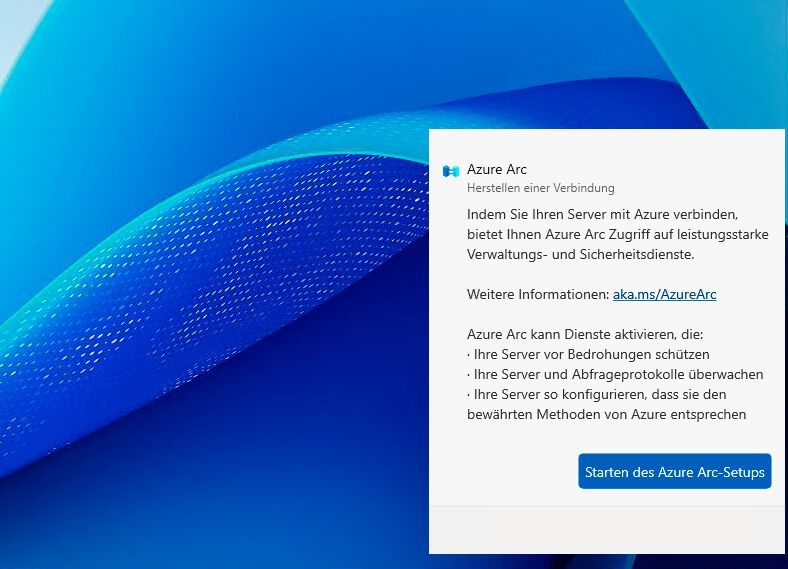Select the 'Azure Arc' title text

point(497,169)
